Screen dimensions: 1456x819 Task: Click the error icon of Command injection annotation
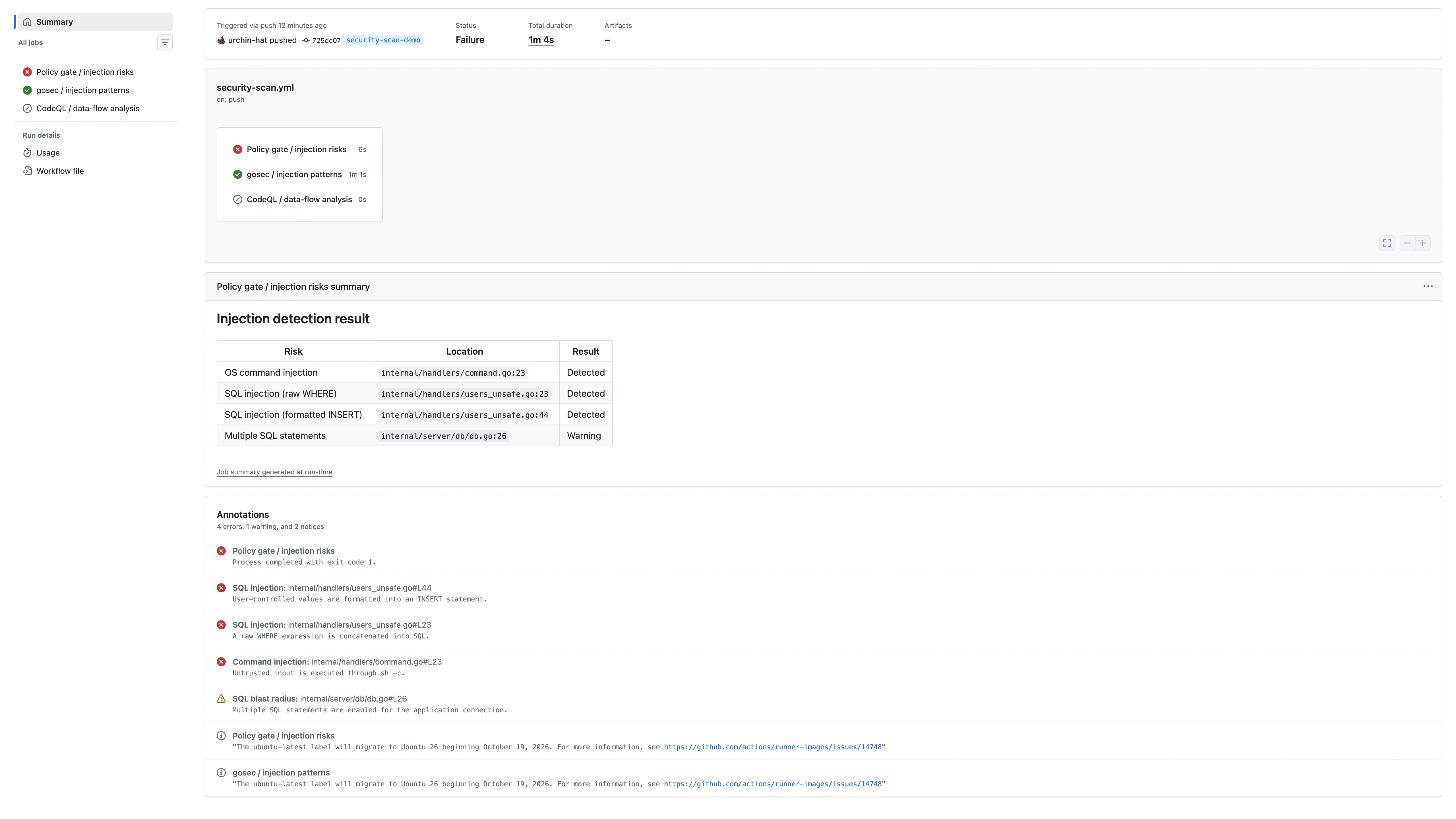221,662
